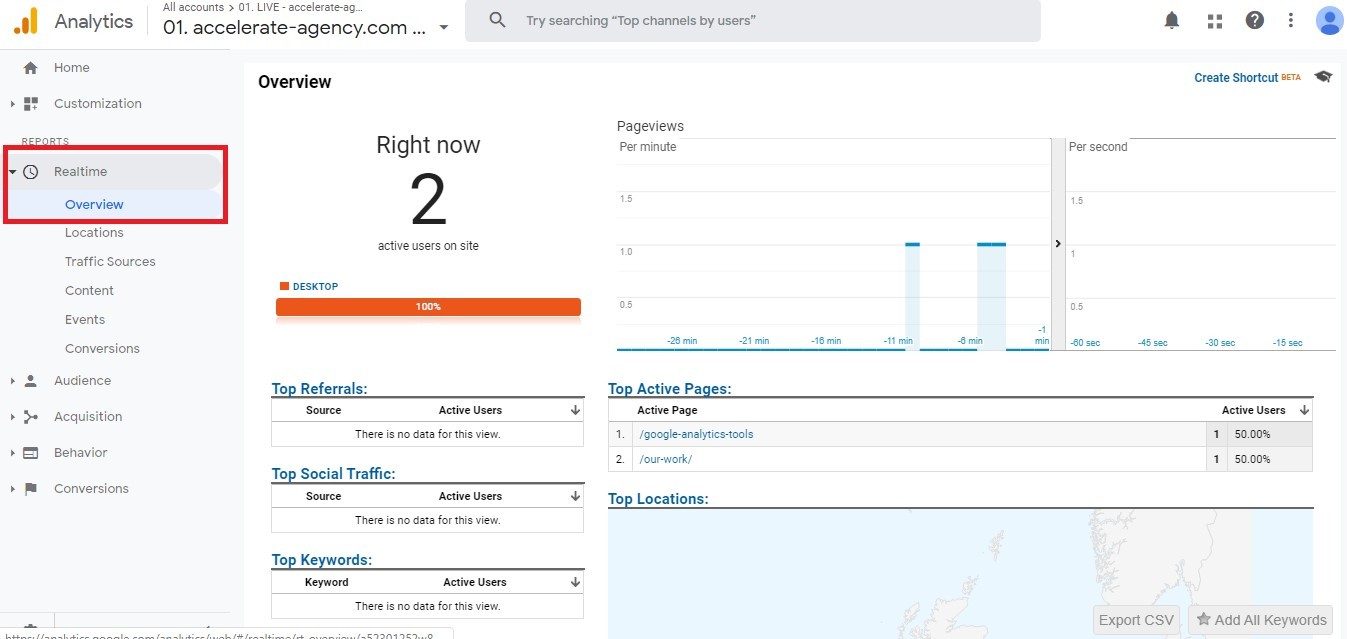
Task: Expand the Behavior section arrow
Action: 12,453
